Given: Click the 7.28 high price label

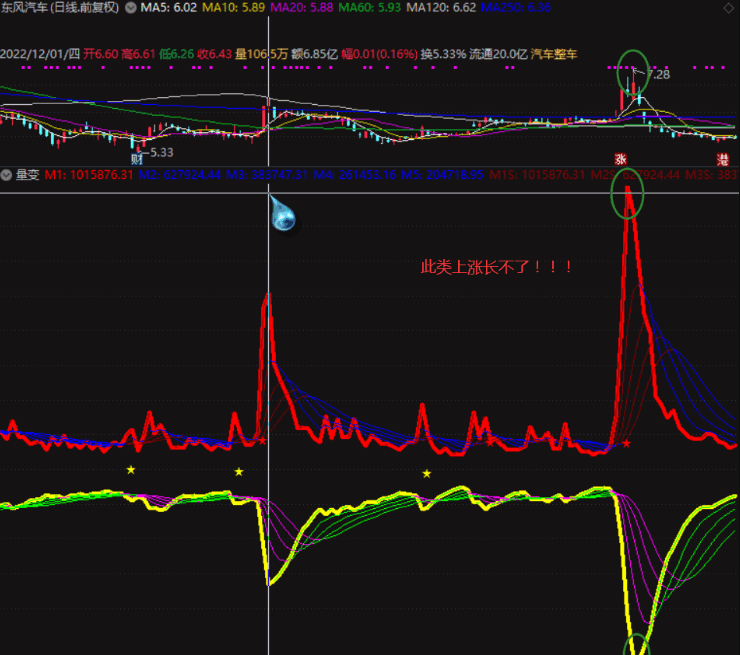Looking at the screenshot, I should [658, 75].
